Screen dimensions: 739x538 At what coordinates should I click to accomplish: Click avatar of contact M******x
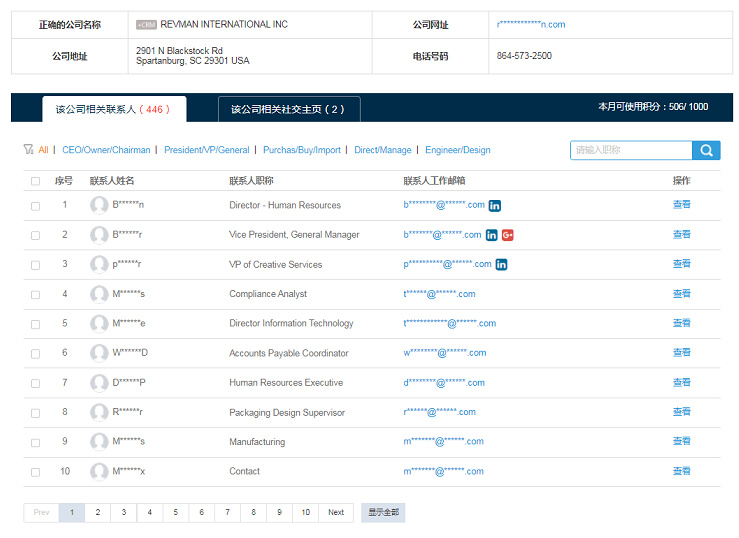99,472
